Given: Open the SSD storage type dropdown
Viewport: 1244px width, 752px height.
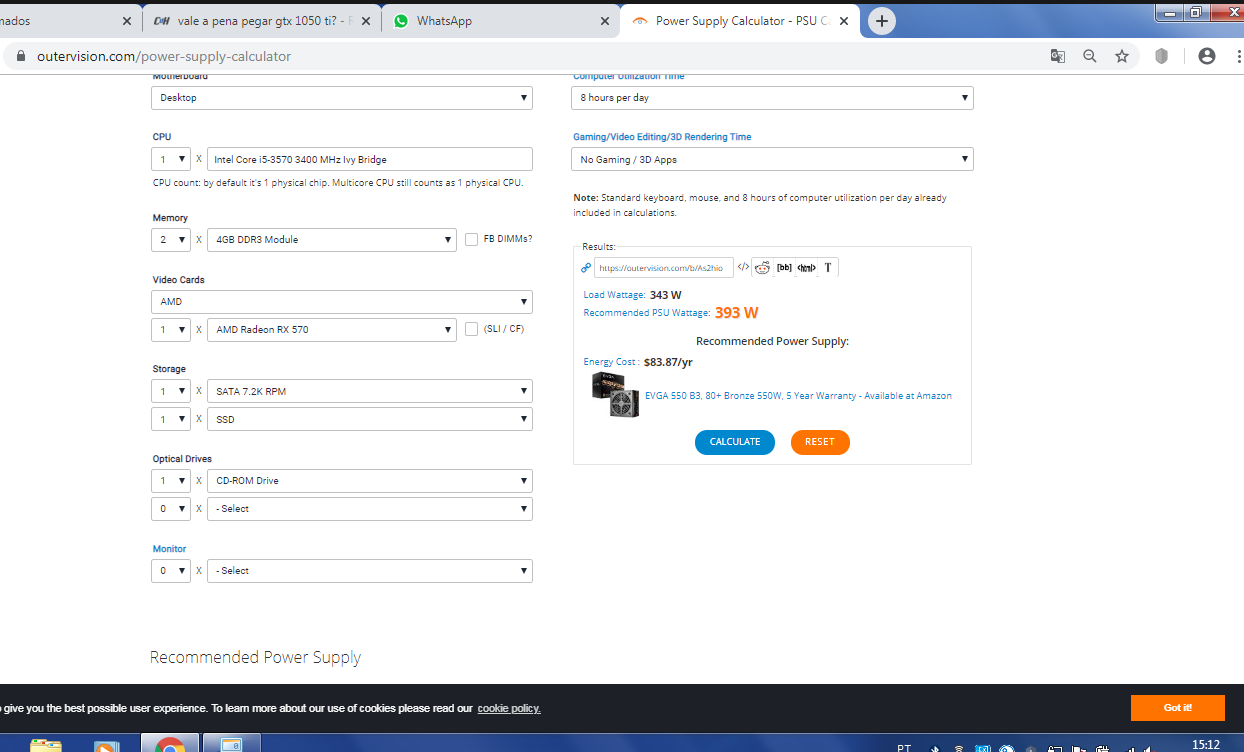Looking at the screenshot, I should pyautogui.click(x=370, y=419).
